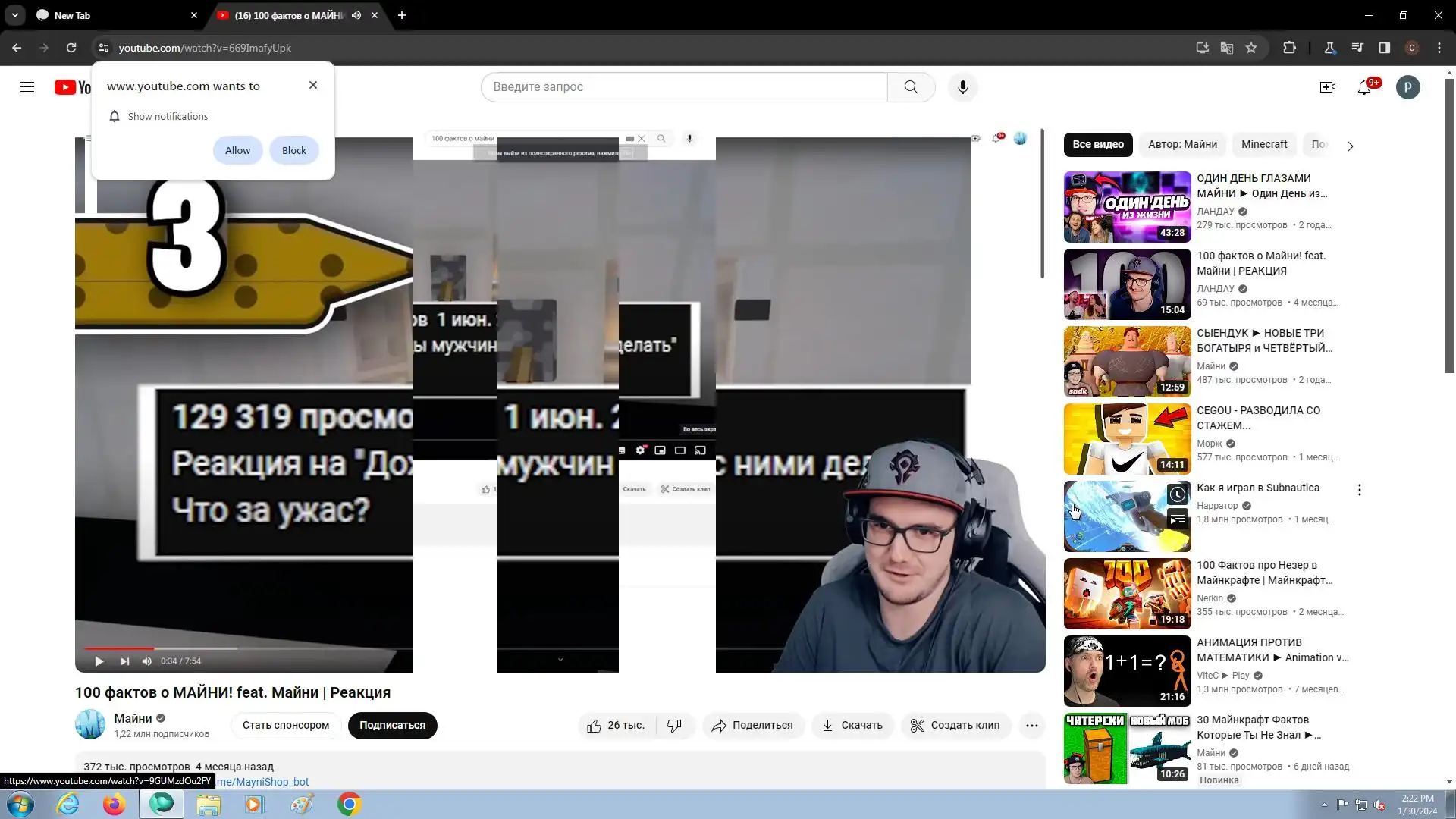Image resolution: width=1456 pixels, height=819 pixels.
Task: Dislike the video with thumbs down
Action: point(674,726)
